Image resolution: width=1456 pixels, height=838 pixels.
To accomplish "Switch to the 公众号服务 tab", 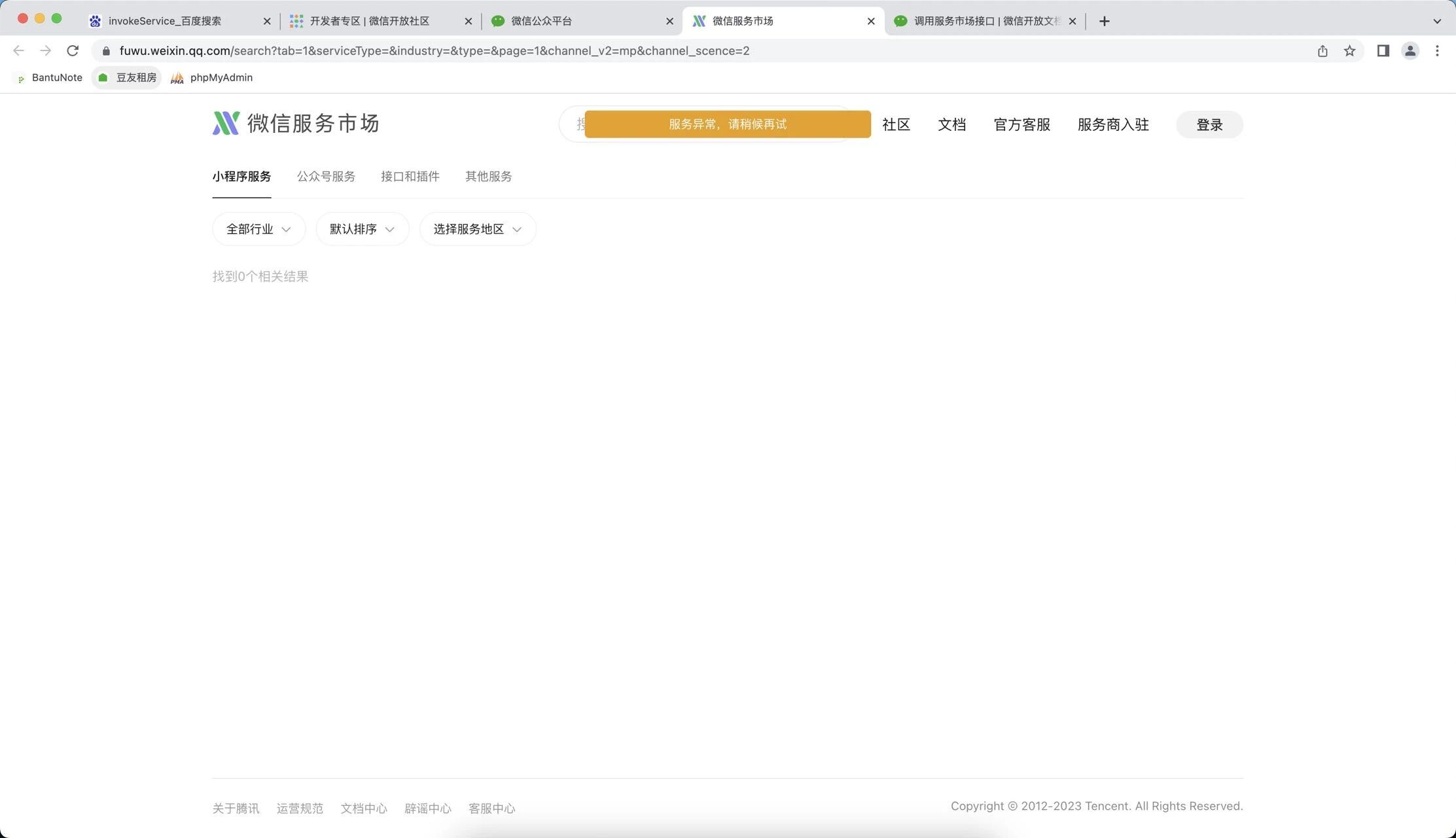I will (326, 177).
